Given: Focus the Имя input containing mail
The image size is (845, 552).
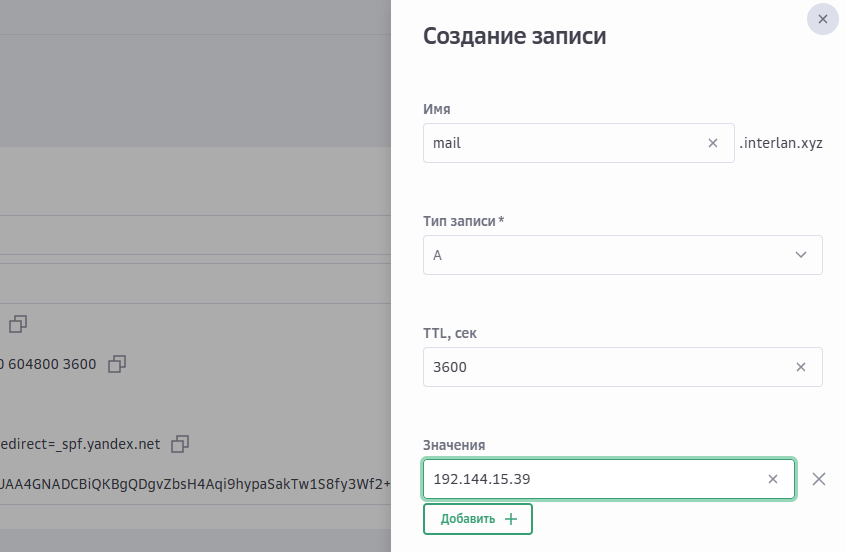Looking at the screenshot, I should pos(560,143).
